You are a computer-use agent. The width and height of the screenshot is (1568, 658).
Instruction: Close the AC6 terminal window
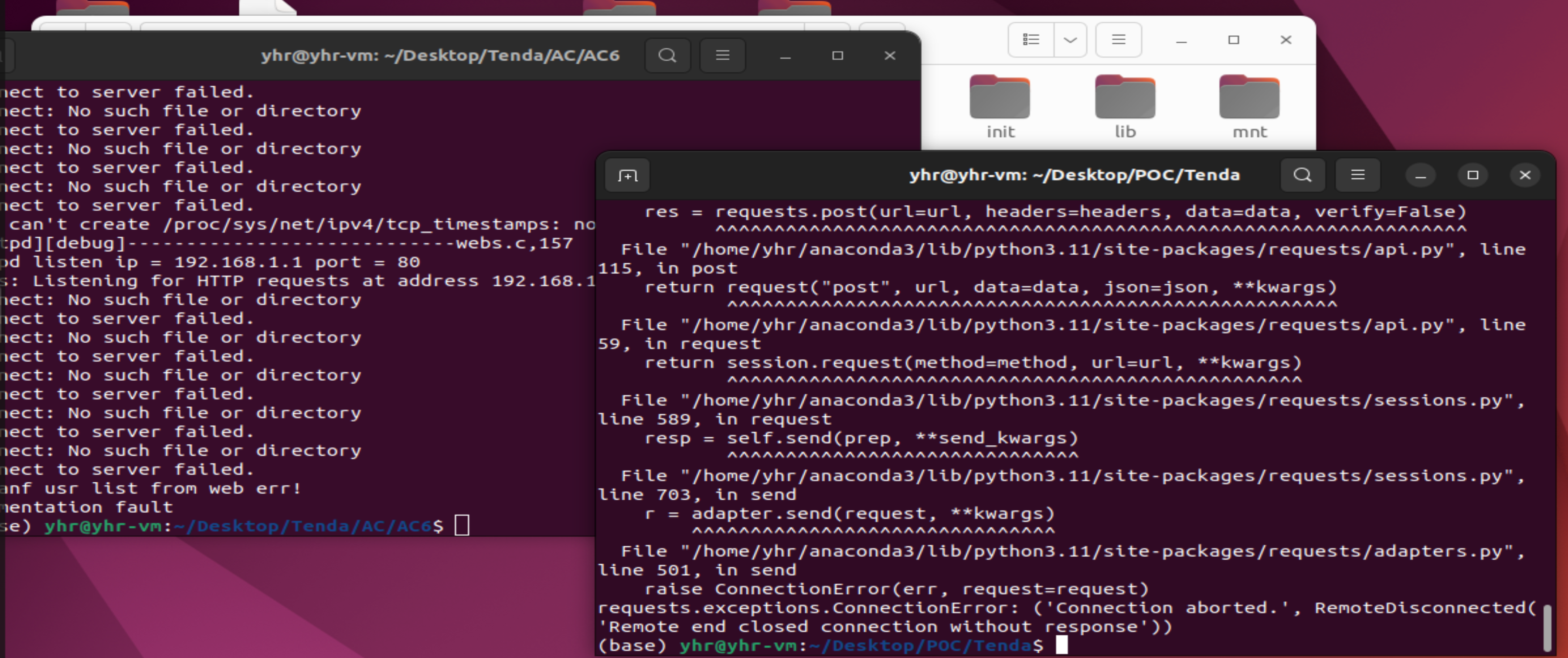(889, 55)
